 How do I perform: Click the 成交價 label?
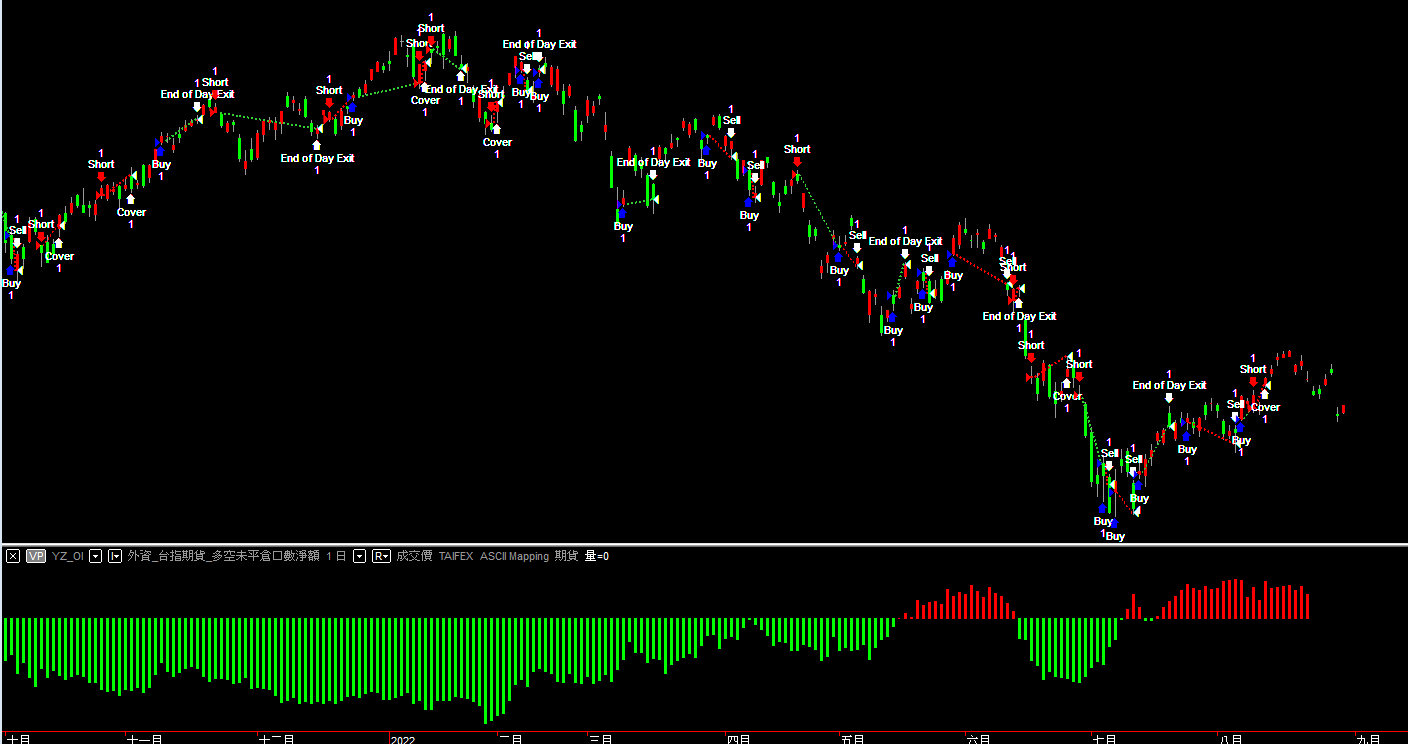(414, 556)
